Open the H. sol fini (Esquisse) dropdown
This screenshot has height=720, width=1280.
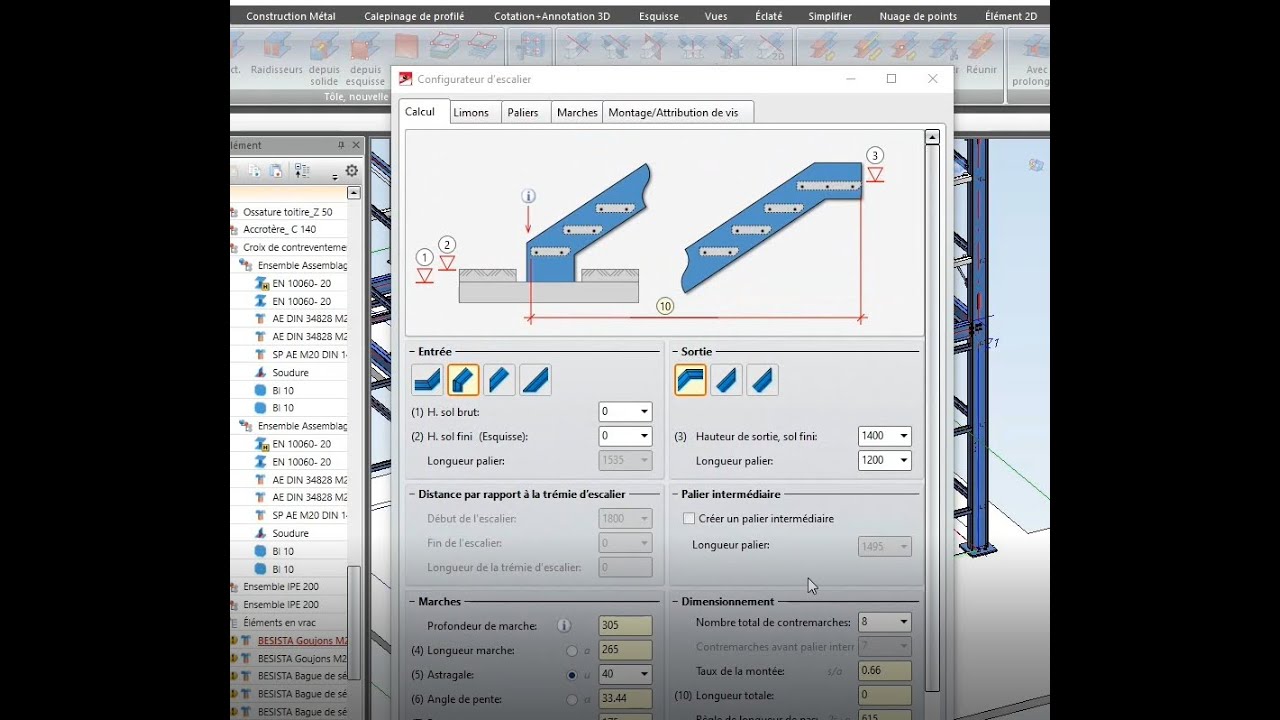point(644,436)
